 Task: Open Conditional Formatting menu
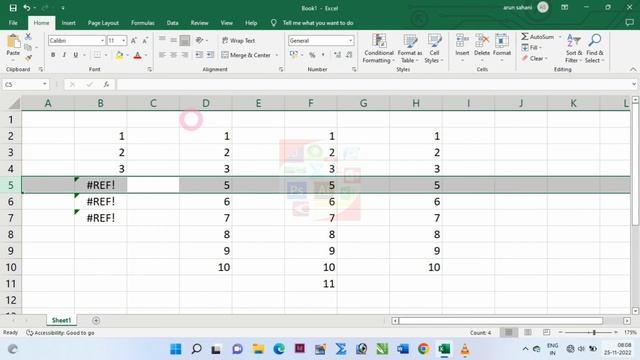(x=379, y=49)
